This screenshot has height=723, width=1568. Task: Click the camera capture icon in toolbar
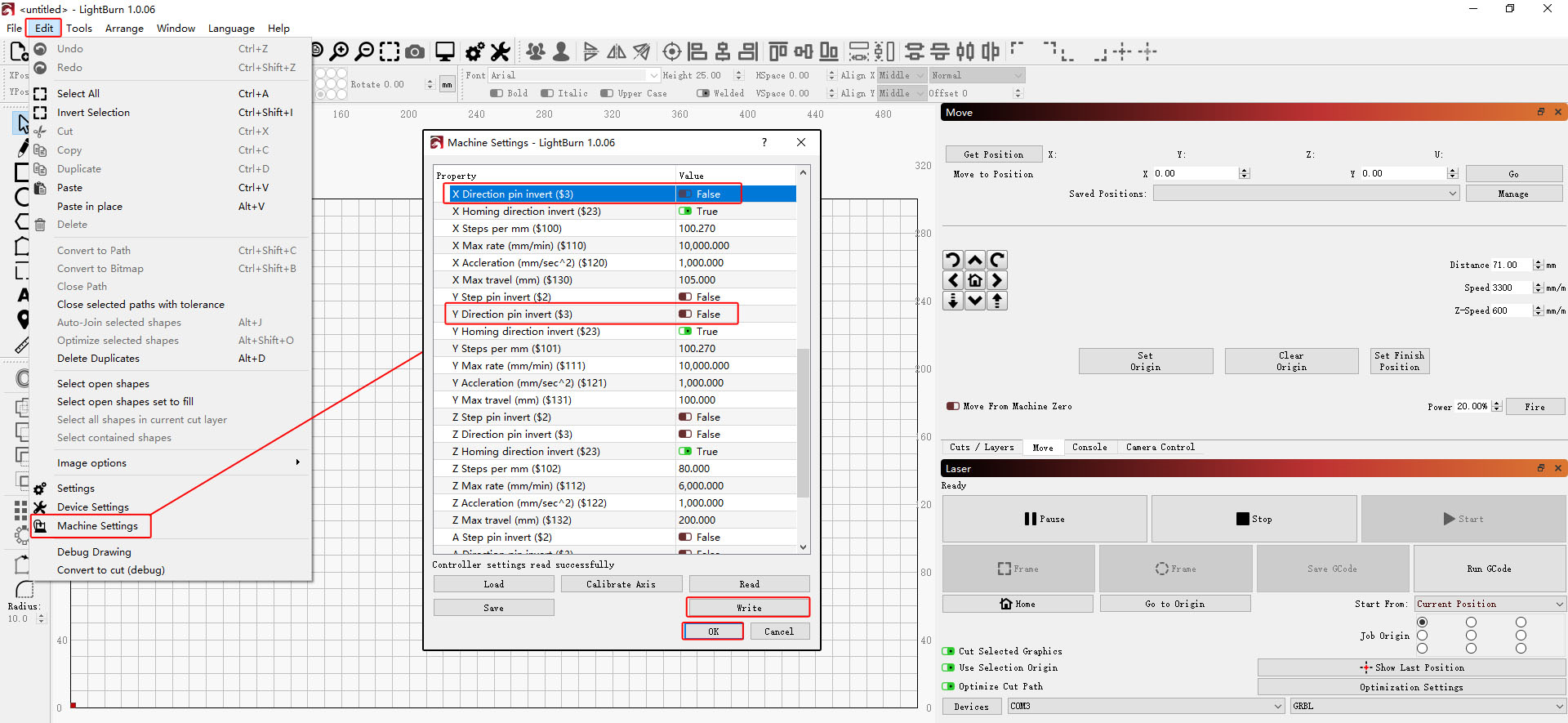point(415,52)
